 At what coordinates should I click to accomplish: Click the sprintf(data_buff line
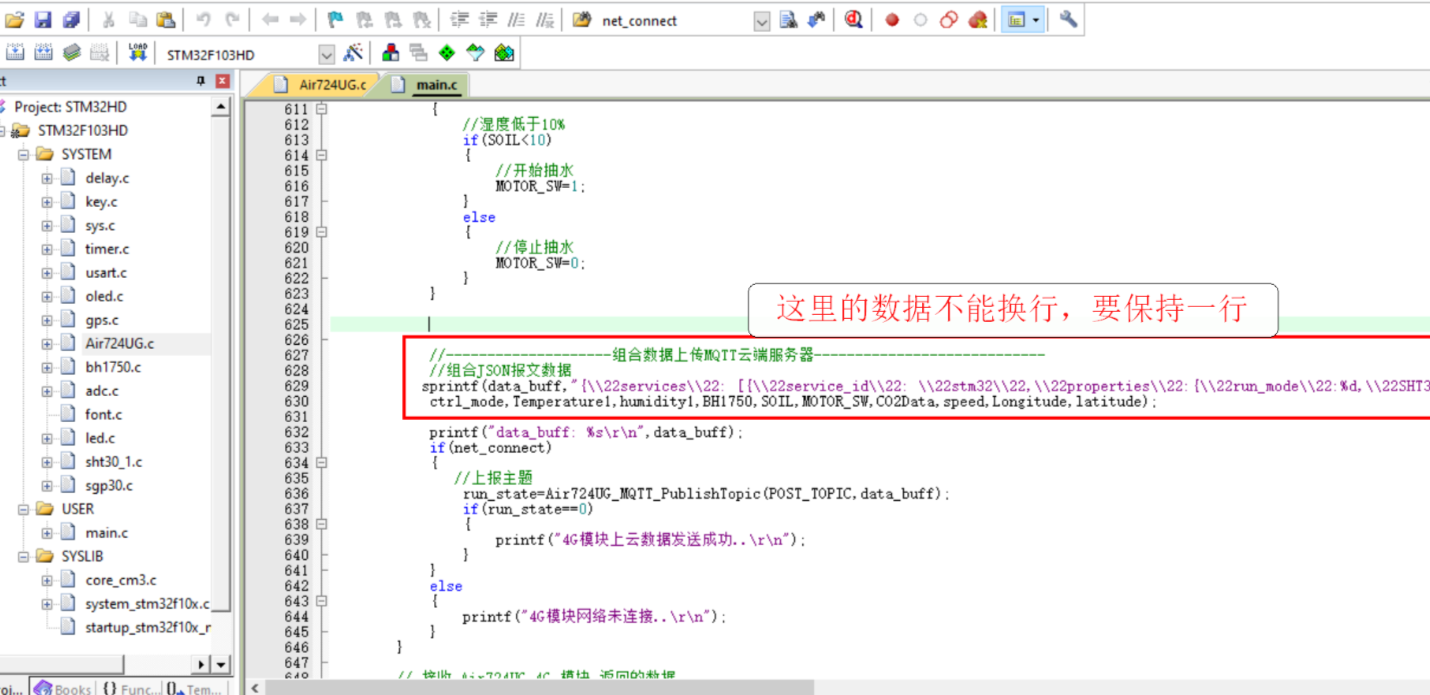(925, 386)
